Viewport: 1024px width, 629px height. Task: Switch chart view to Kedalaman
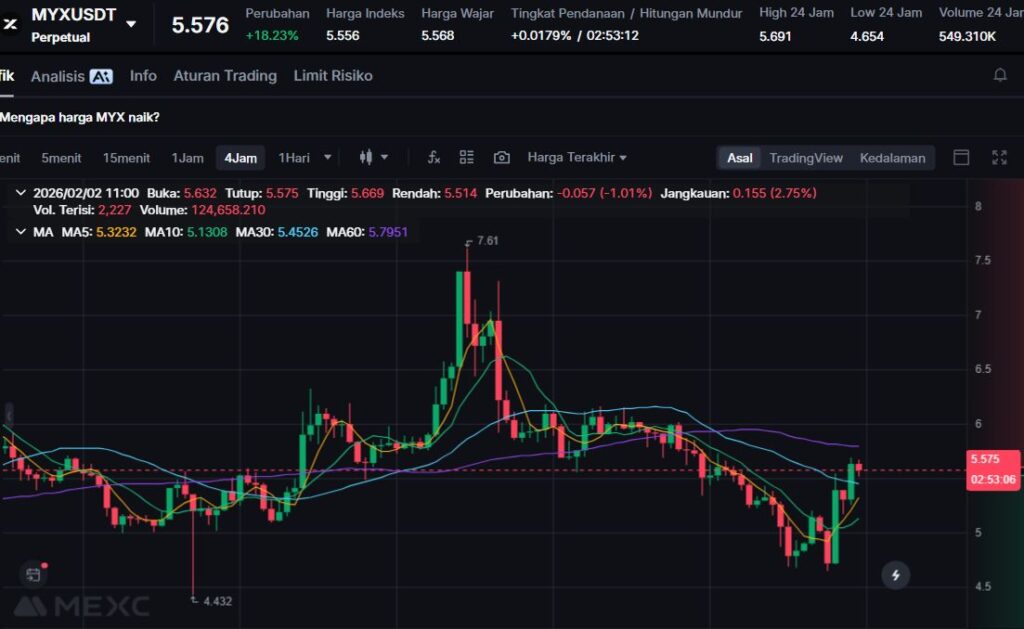[x=892, y=158]
